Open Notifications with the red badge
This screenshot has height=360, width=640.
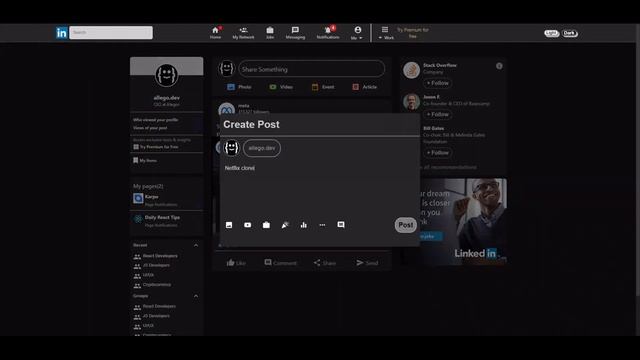[328, 33]
